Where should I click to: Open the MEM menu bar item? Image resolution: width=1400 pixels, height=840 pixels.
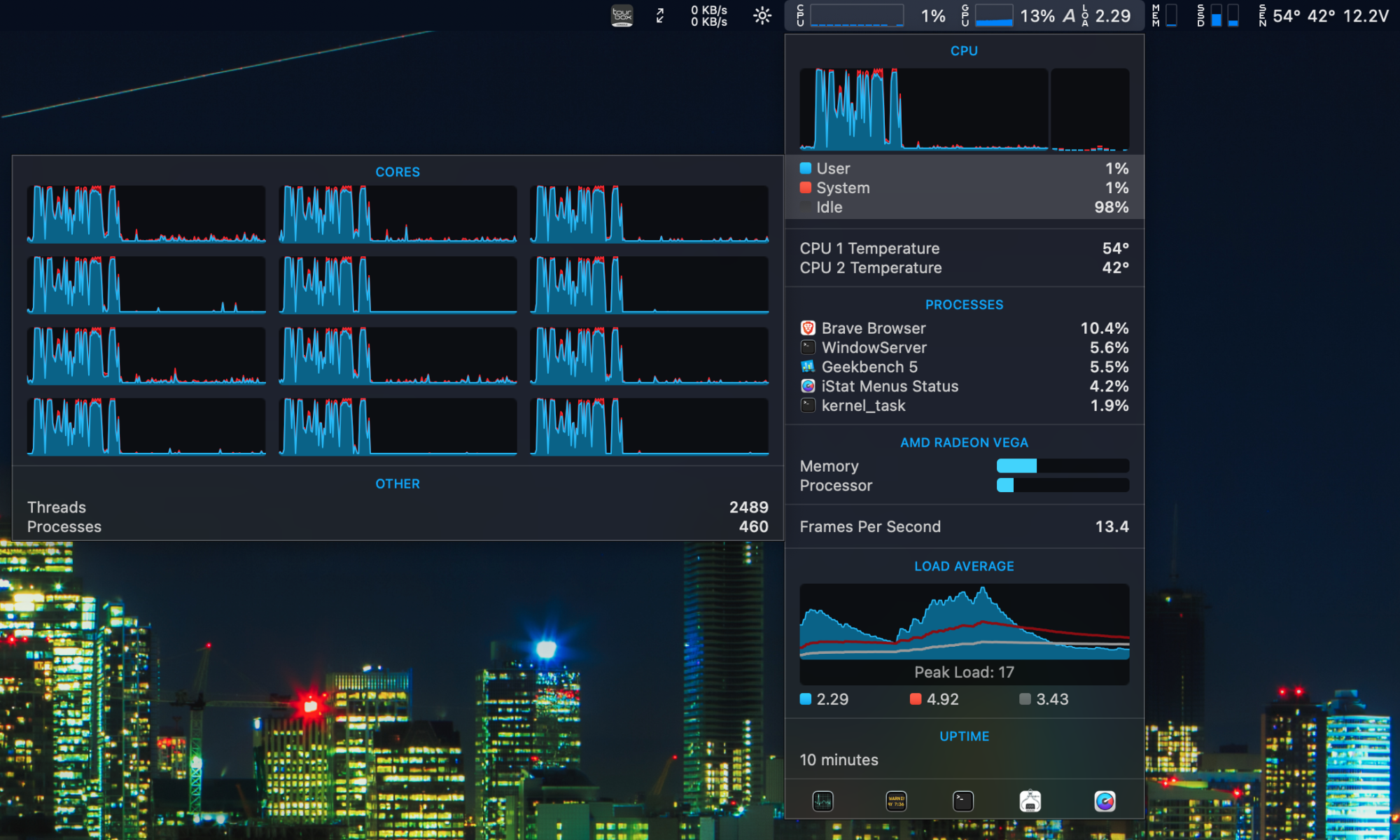tap(1165, 15)
